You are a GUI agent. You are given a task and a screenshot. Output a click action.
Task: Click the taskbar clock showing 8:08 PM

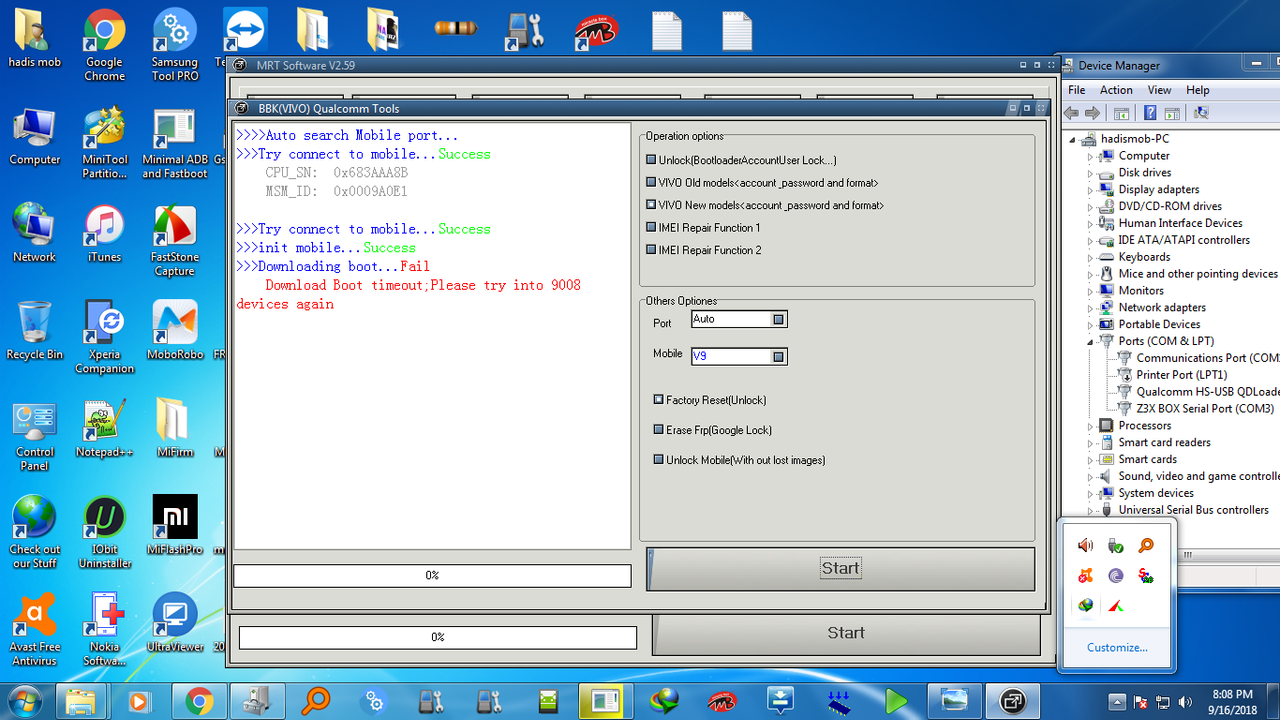[1231, 702]
